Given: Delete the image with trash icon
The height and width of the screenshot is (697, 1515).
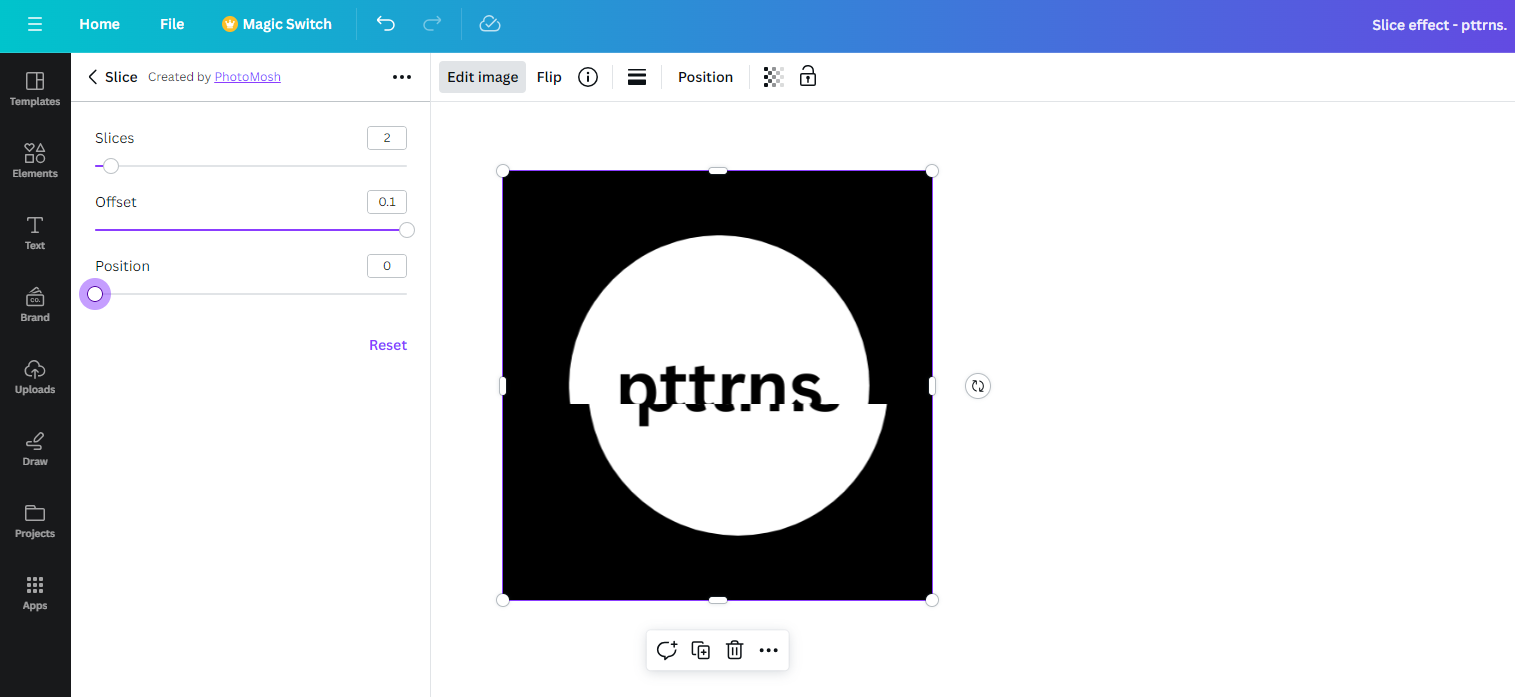Looking at the screenshot, I should 734,650.
